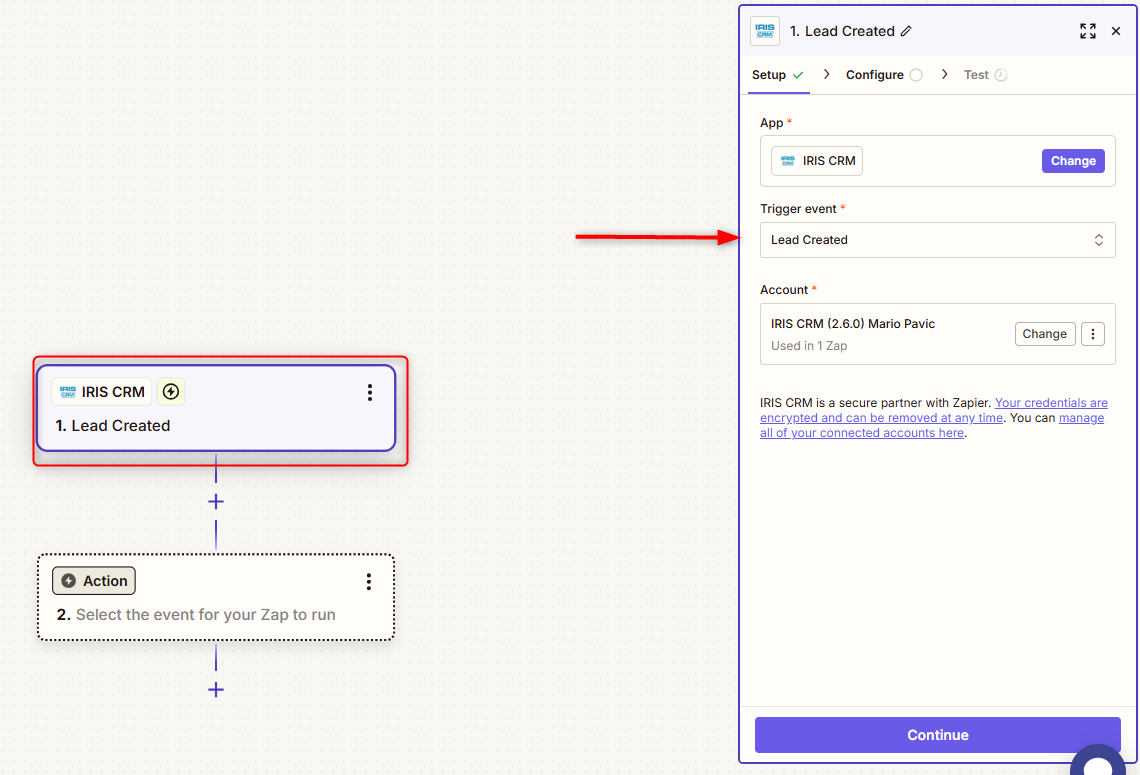
Task: Open the Trigger event dropdown
Action: coord(937,240)
